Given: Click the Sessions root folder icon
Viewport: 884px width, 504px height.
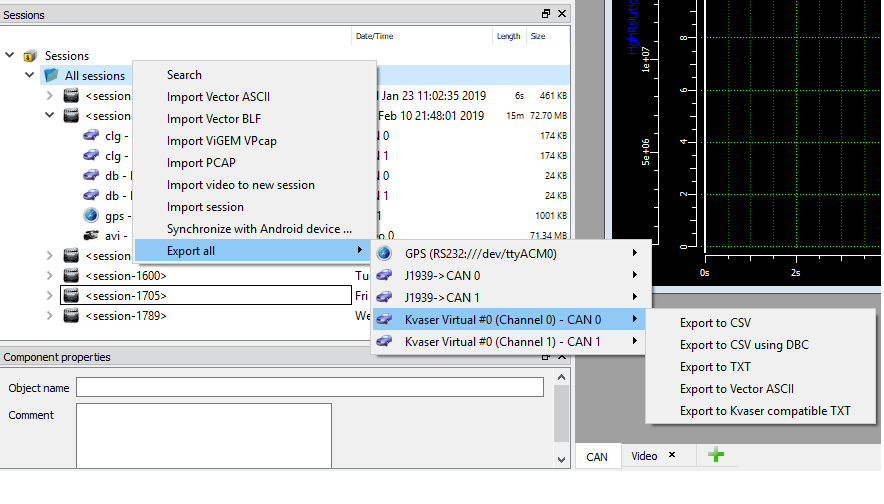Looking at the screenshot, I should [30, 56].
